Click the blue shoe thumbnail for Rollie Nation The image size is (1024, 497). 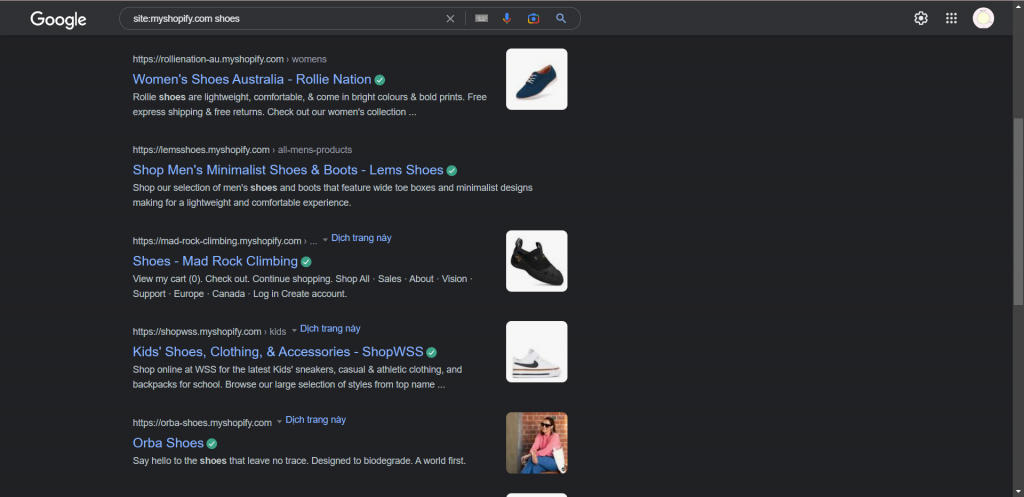[x=537, y=79]
